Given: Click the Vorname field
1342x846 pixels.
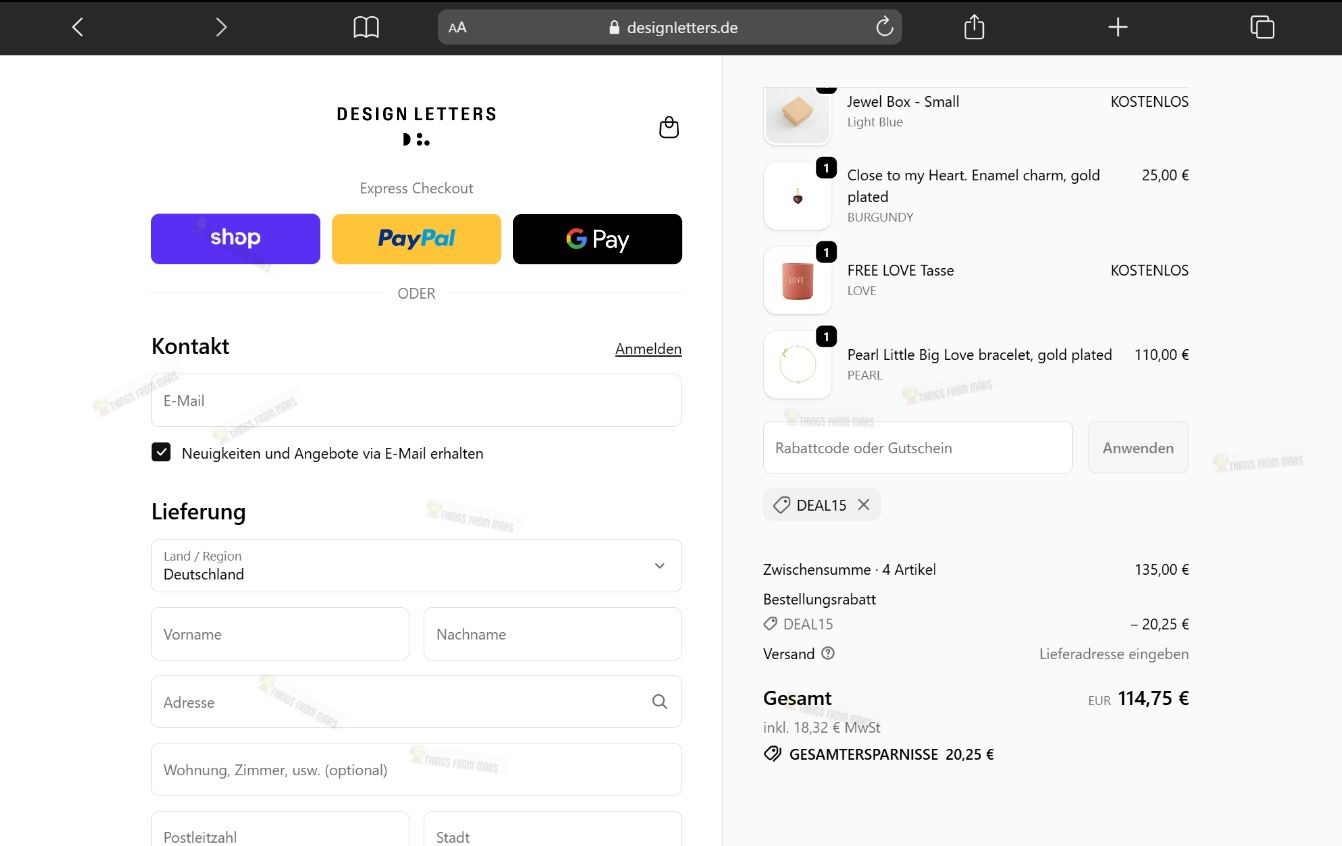Looking at the screenshot, I should [280, 634].
